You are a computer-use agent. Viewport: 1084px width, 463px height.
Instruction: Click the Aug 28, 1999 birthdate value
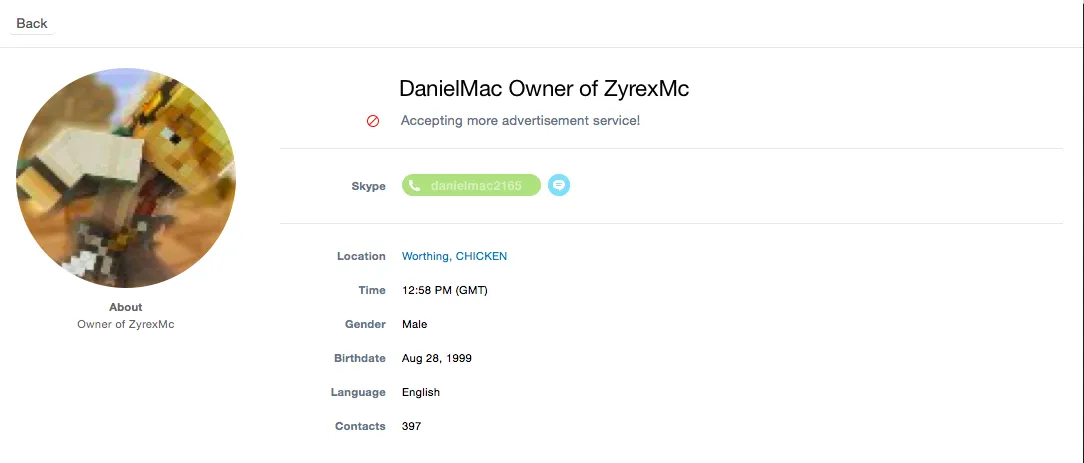(x=437, y=358)
